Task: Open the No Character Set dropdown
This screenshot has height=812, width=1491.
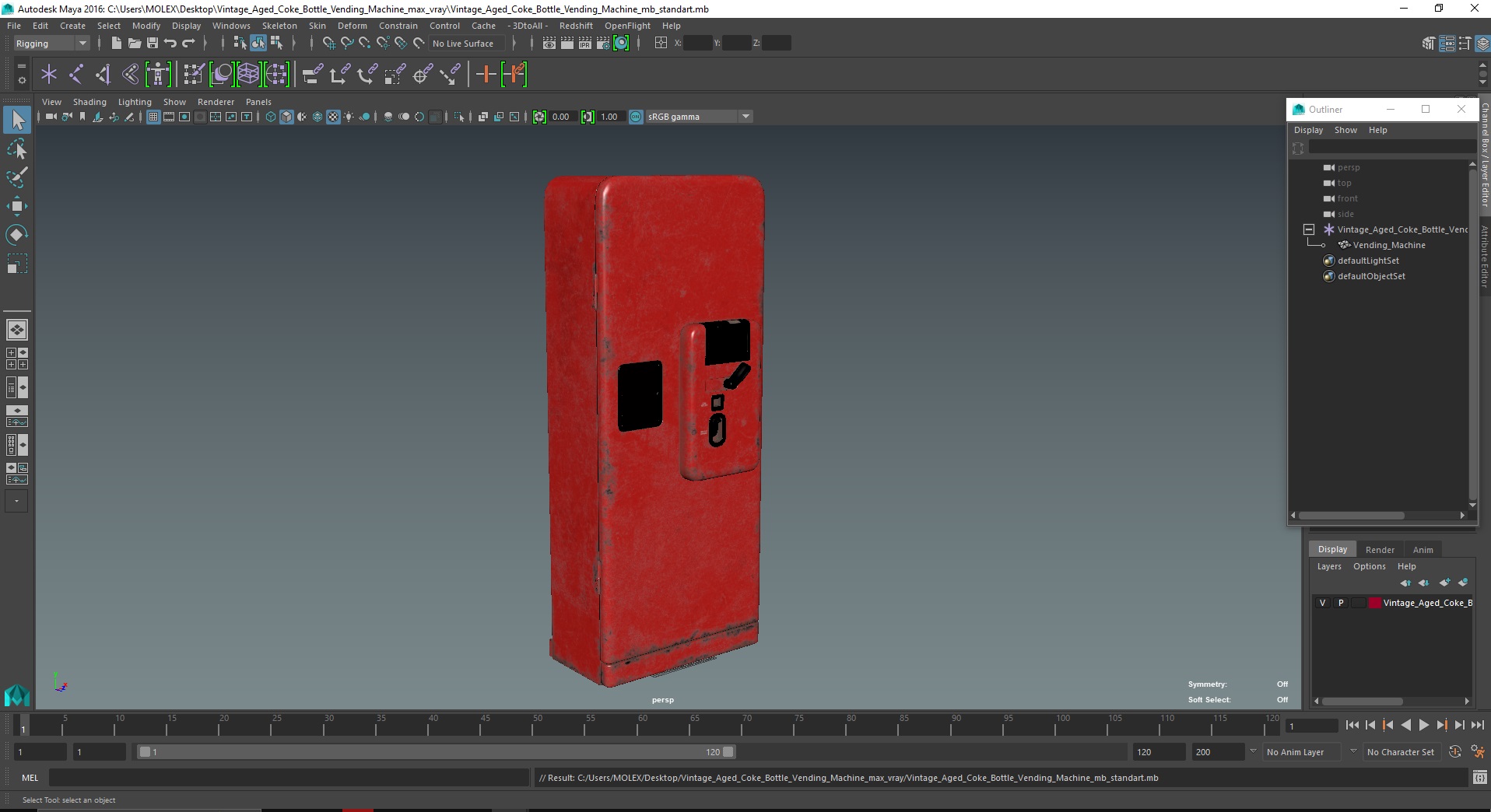Action: (x=1401, y=752)
